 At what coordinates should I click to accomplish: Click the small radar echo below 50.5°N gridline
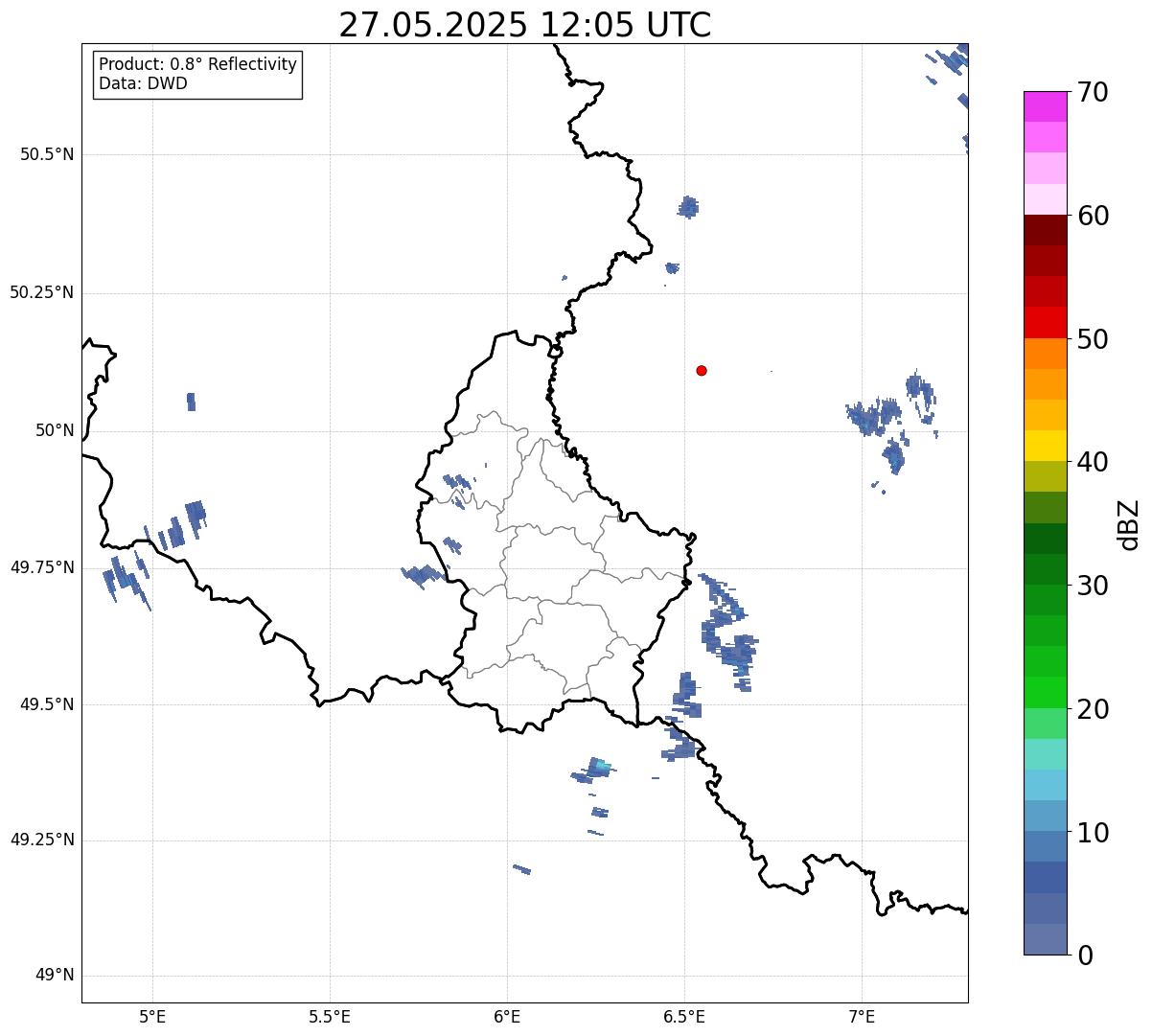coord(688,206)
